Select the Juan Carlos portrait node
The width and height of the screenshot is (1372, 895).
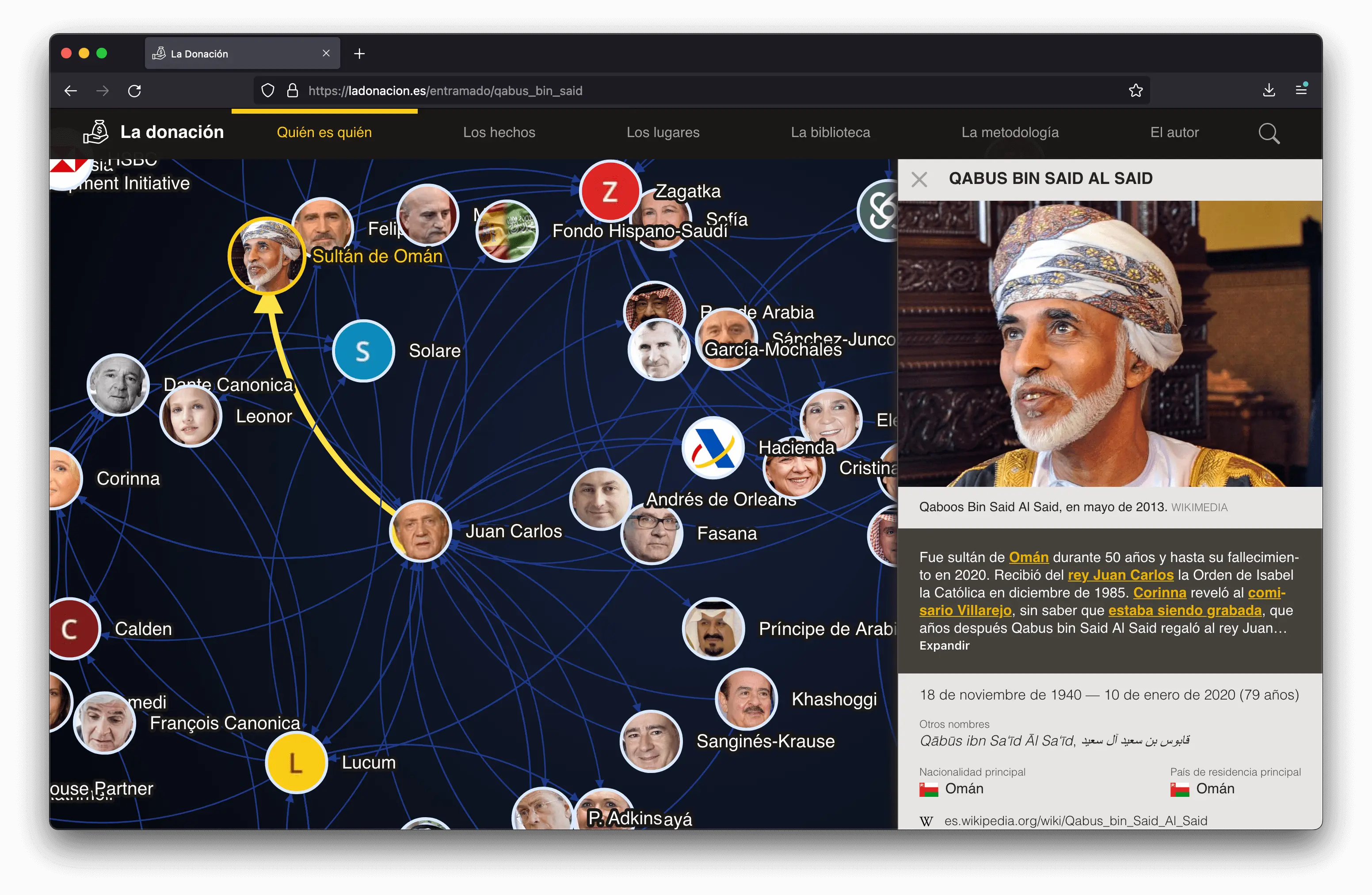click(x=420, y=531)
